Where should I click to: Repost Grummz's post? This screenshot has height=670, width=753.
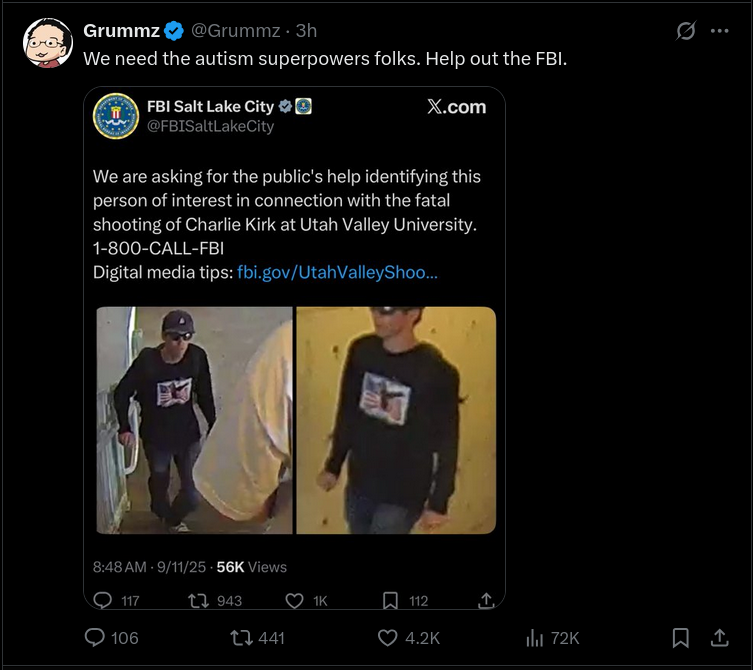(241, 637)
